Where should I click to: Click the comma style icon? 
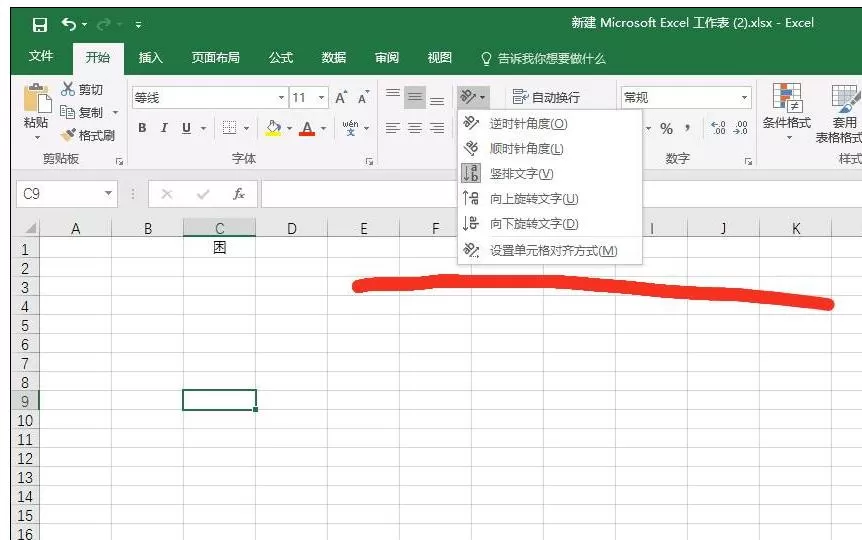(x=687, y=129)
